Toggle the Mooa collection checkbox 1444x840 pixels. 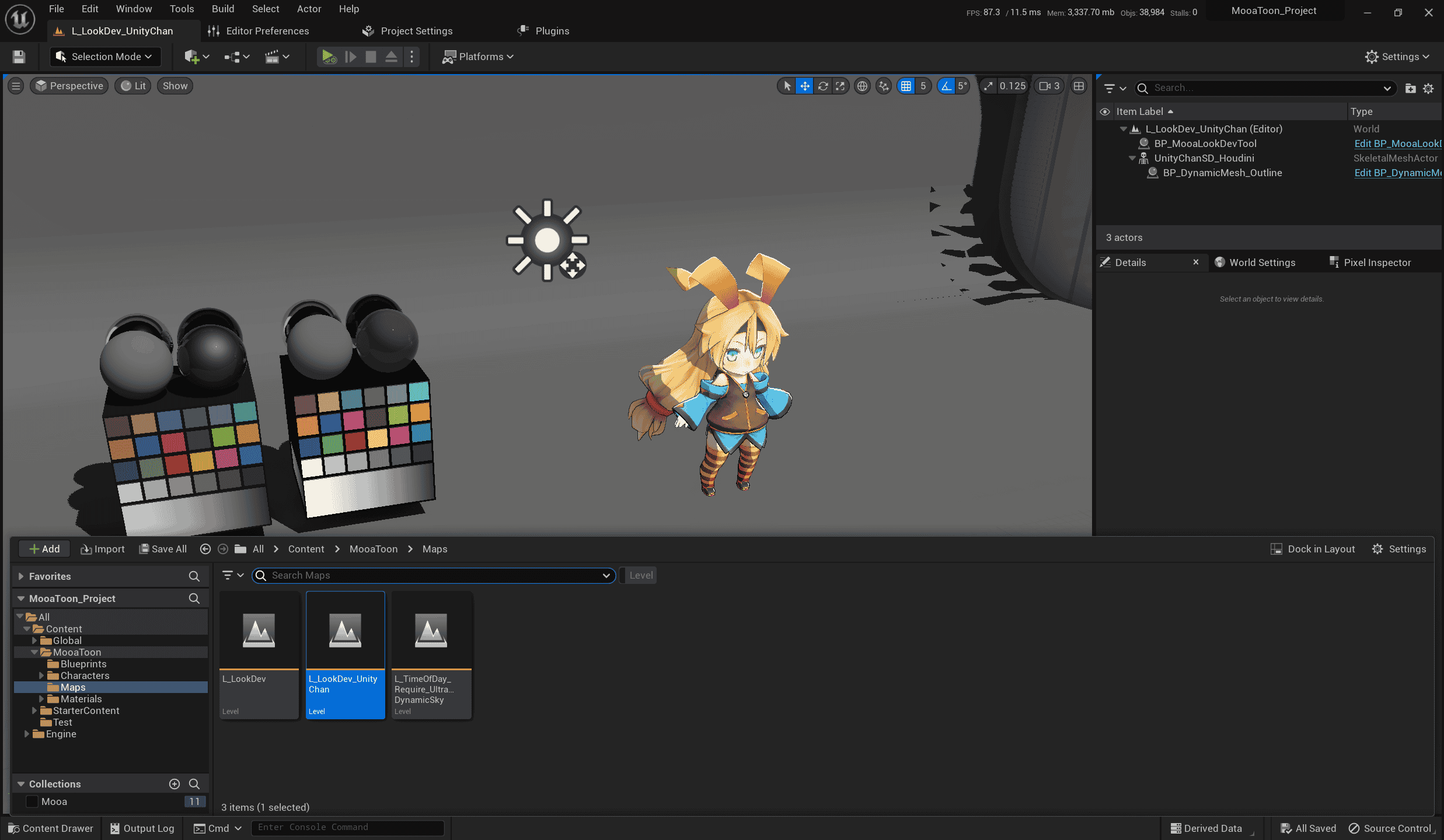tap(32, 801)
